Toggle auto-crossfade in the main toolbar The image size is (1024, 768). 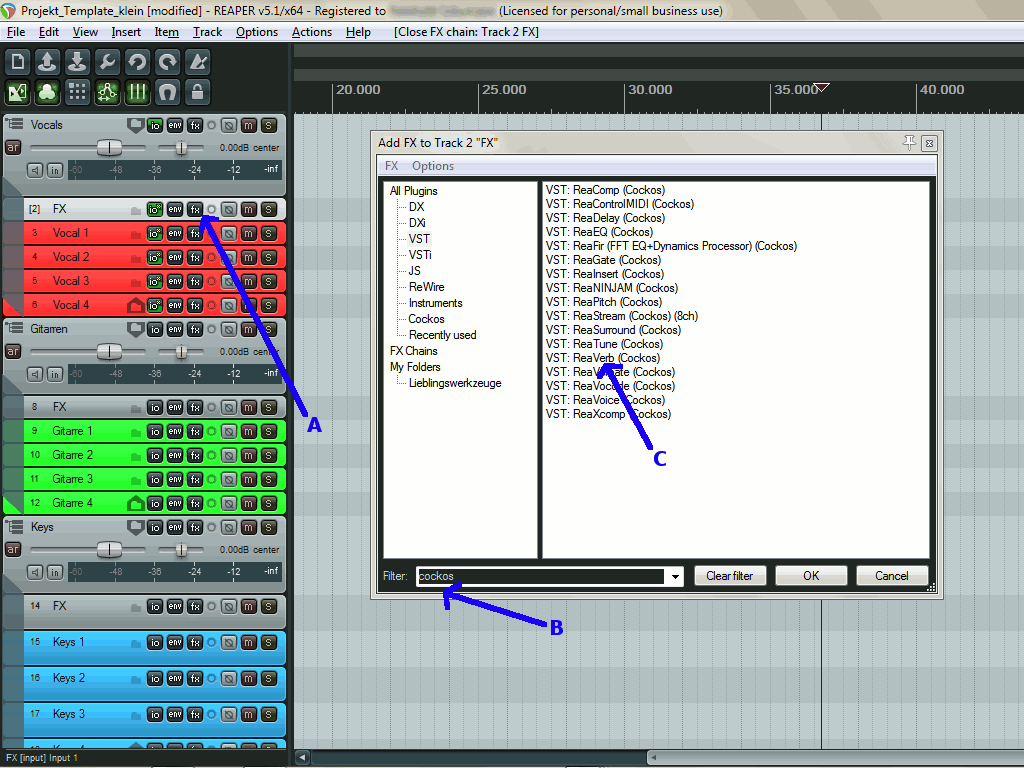[x=18, y=92]
